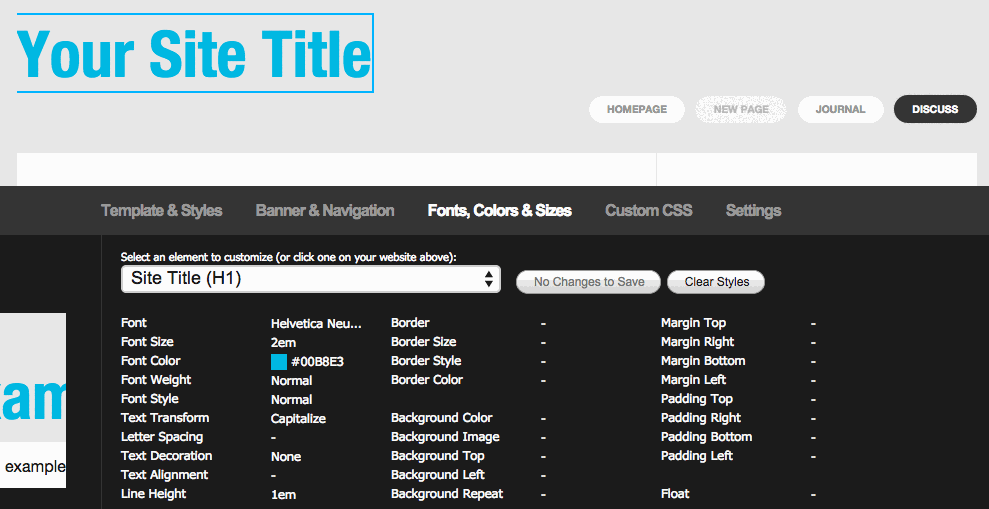The width and height of the screenshot is (989, 509).
Task: Edit the Helvetica Neue font value
Action: [x=316, y=324]
